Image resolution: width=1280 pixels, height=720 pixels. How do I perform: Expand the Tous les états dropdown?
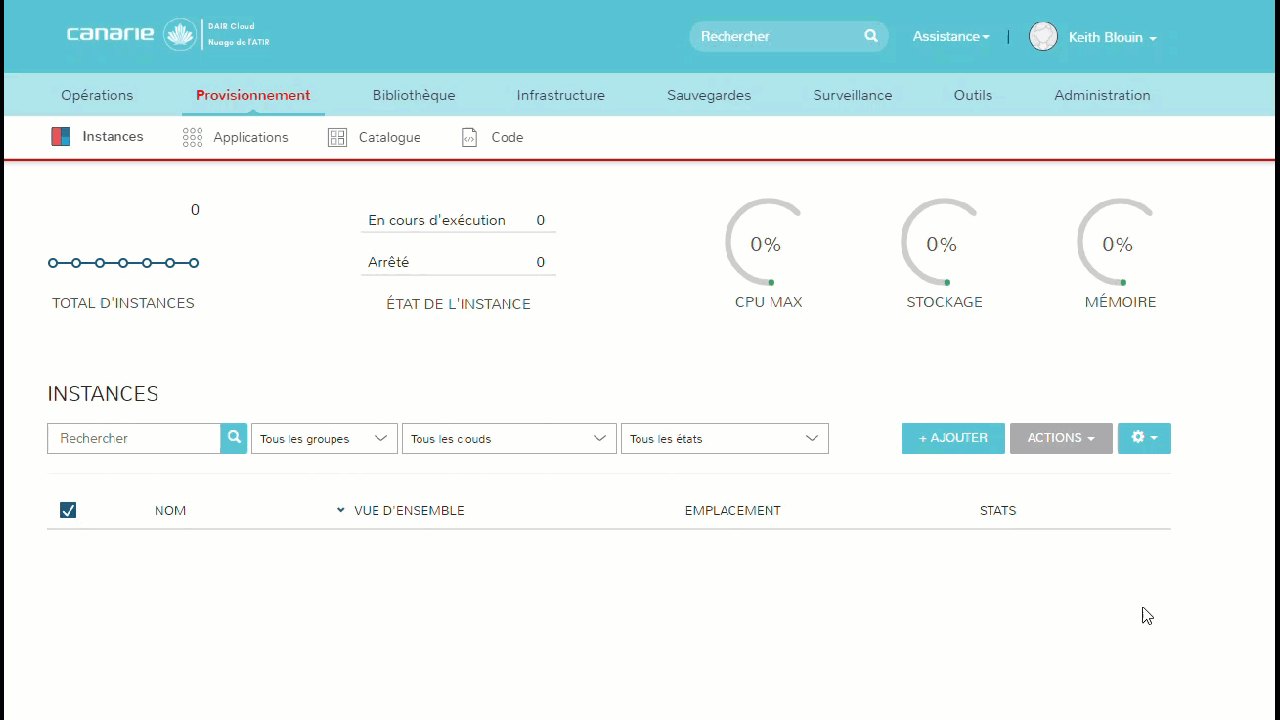[x=724, y=439]
